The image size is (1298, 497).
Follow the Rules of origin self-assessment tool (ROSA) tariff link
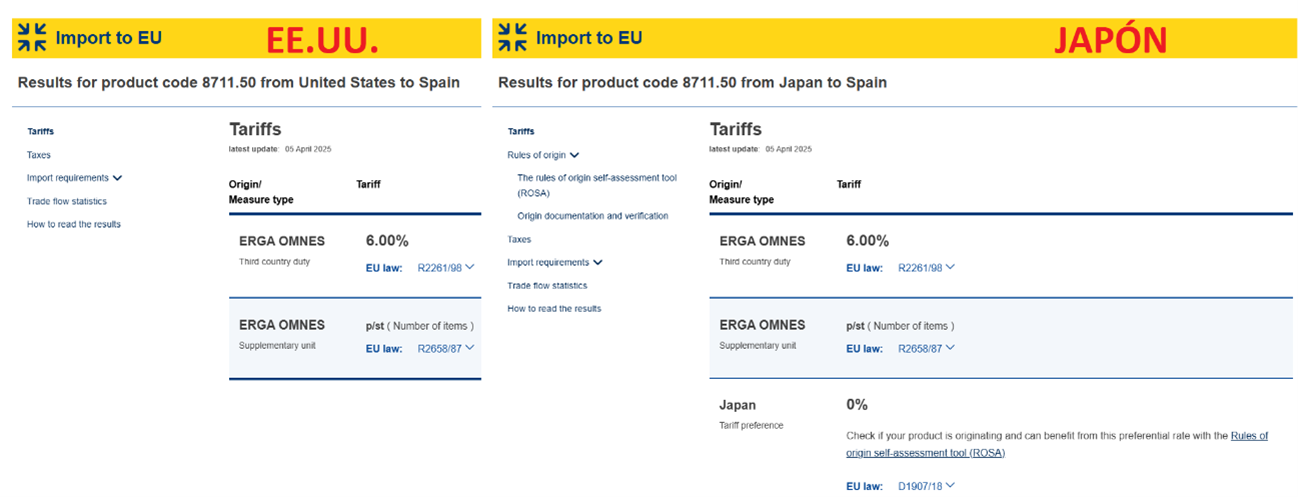tap(1248, 436)
